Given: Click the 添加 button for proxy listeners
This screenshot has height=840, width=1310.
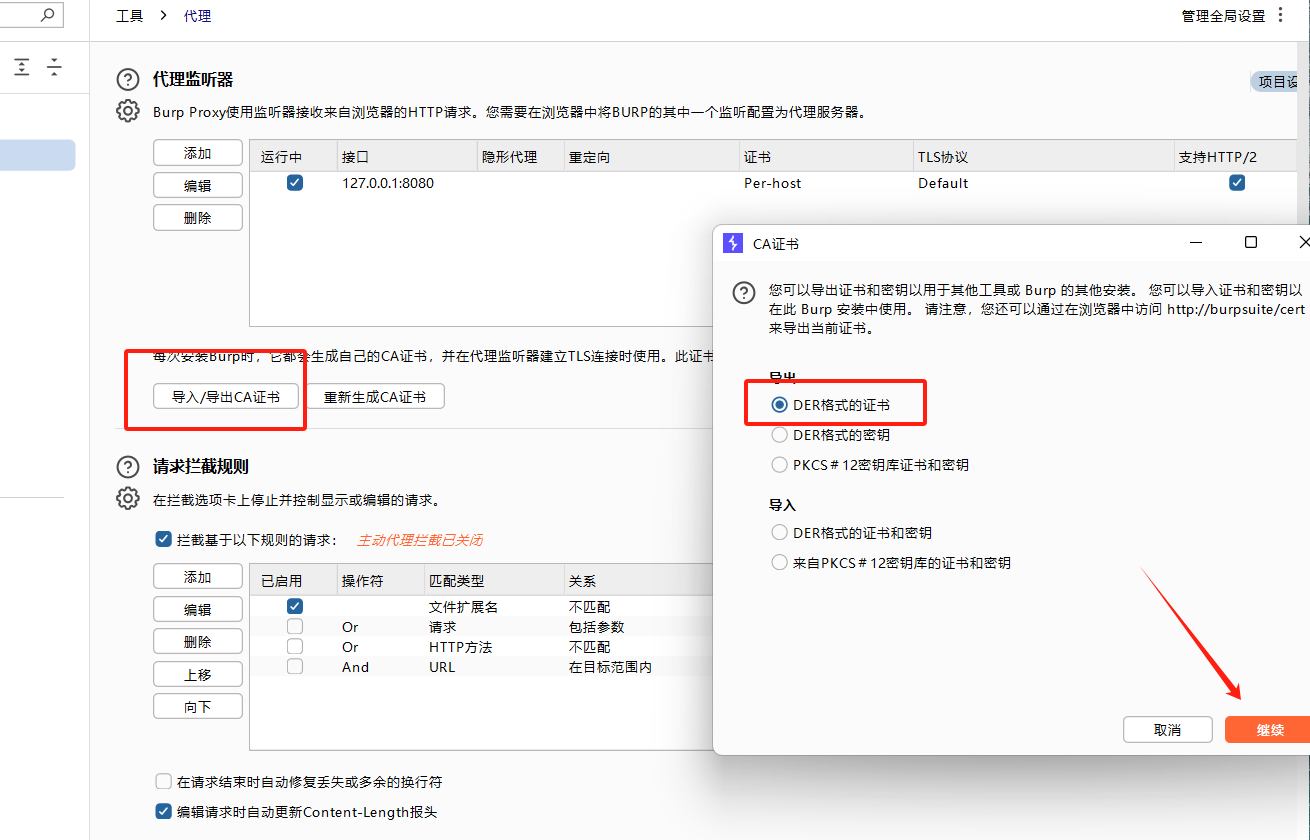Looking at the screenshot, I should click(198, 153).
